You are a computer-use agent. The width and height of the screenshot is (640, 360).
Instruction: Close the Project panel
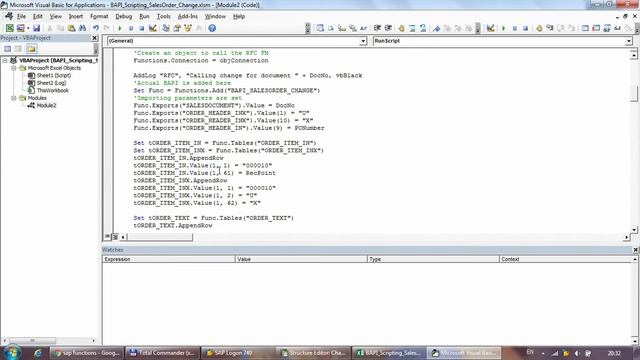pyautogui.click(x=95, y=38)
